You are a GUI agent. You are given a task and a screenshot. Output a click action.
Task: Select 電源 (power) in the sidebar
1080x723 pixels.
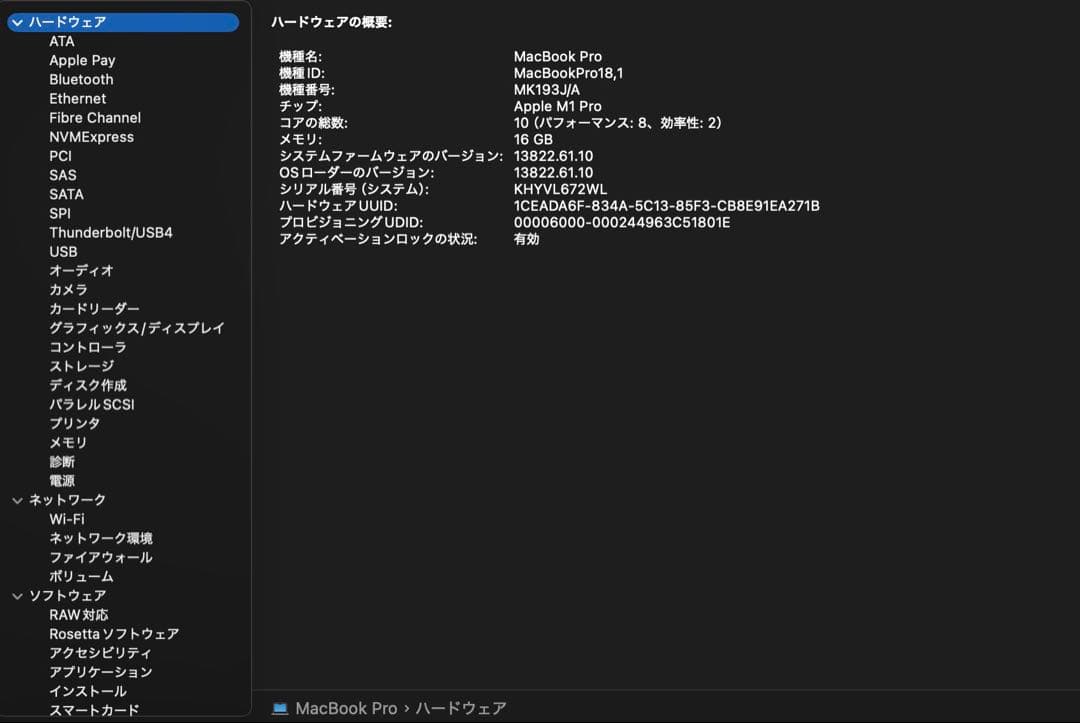[x=63, y=480]
